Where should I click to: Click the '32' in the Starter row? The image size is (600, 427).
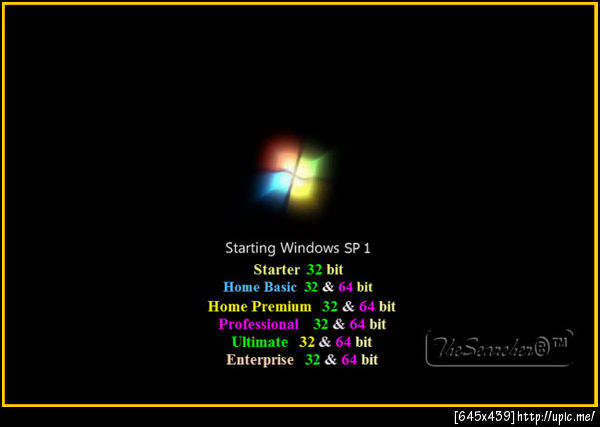tap(314, 270)
